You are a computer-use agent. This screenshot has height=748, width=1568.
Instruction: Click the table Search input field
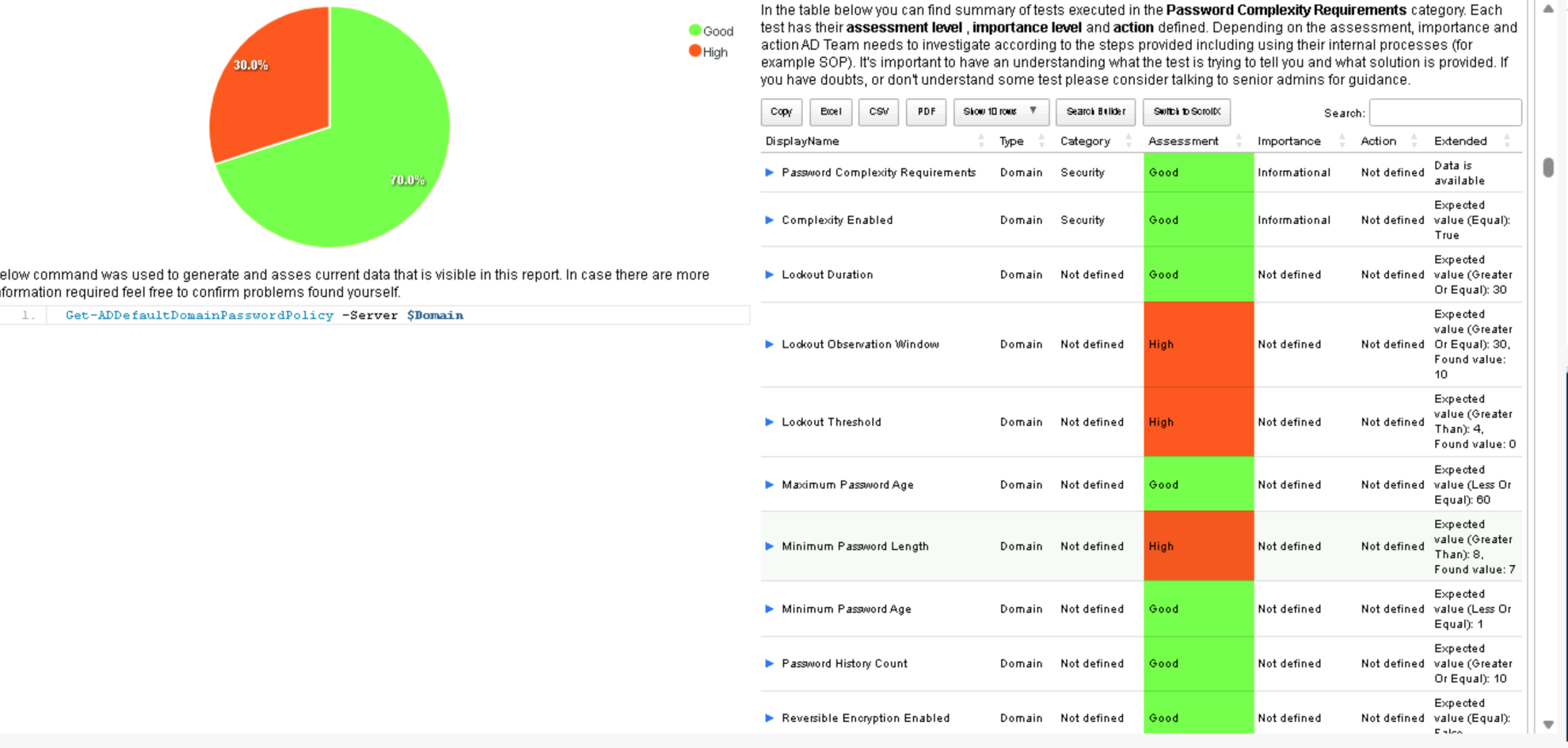[1445, 113]
